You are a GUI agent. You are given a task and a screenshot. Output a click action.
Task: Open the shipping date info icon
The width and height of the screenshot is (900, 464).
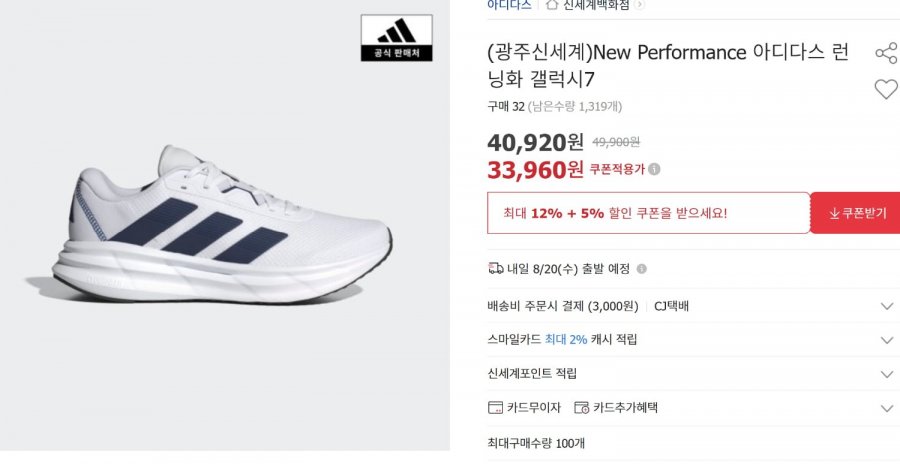point(642,269)
